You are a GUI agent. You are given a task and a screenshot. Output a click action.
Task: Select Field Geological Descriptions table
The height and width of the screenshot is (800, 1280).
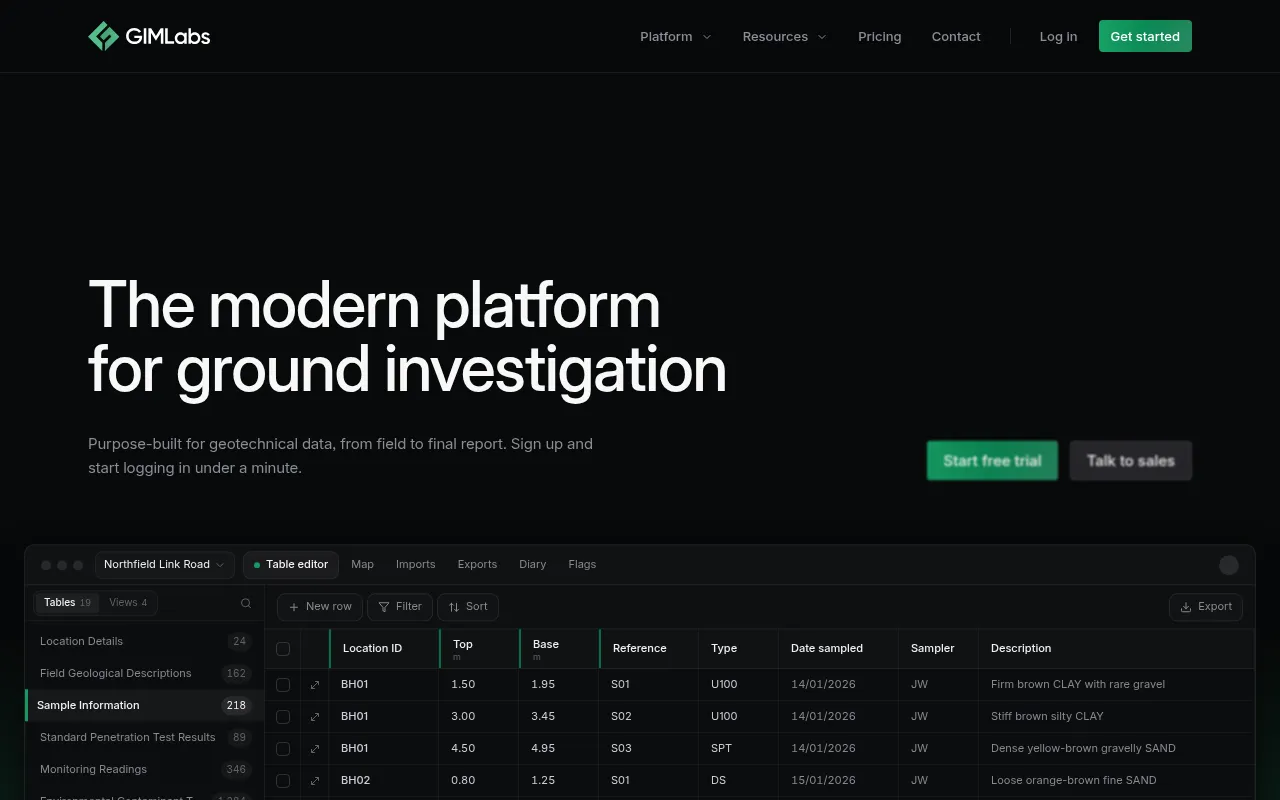pyautogui.click(x=144, y=674)
